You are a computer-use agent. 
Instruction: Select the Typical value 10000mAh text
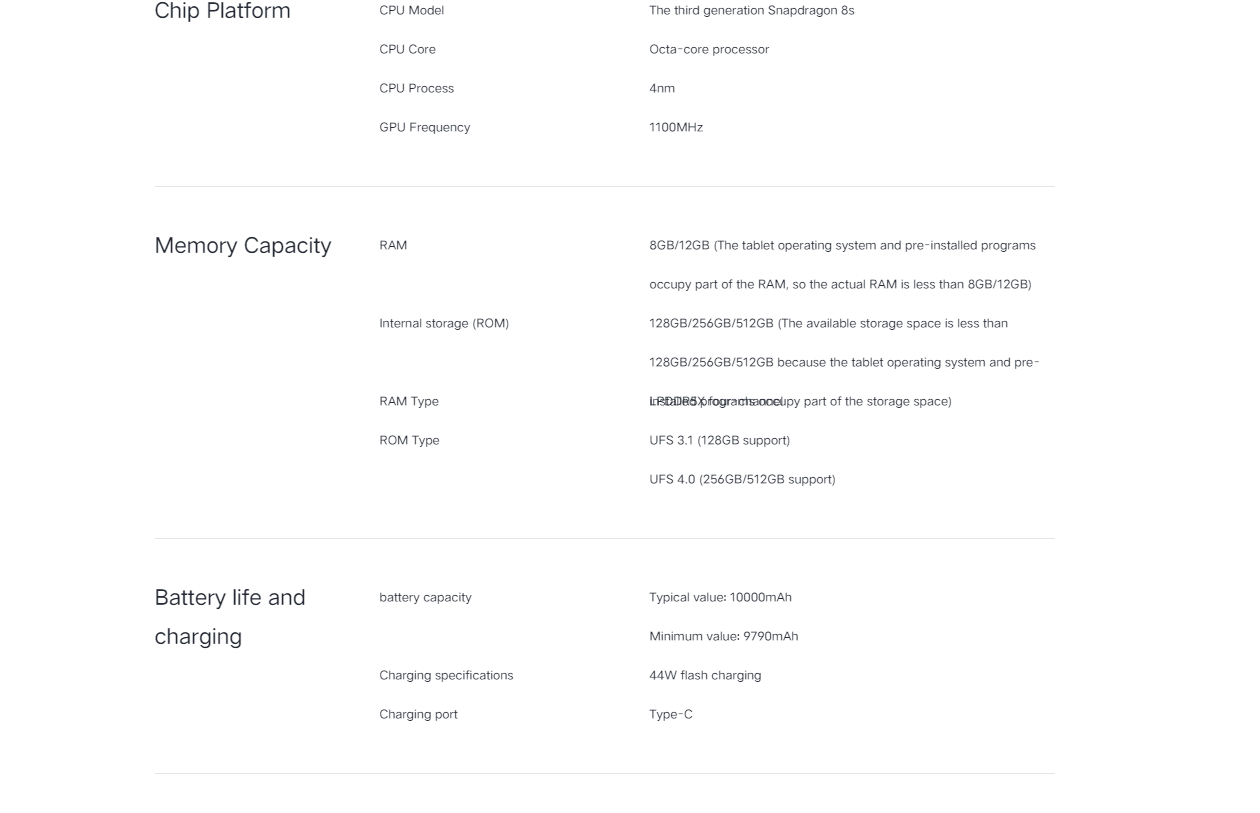tap(720, 597)
